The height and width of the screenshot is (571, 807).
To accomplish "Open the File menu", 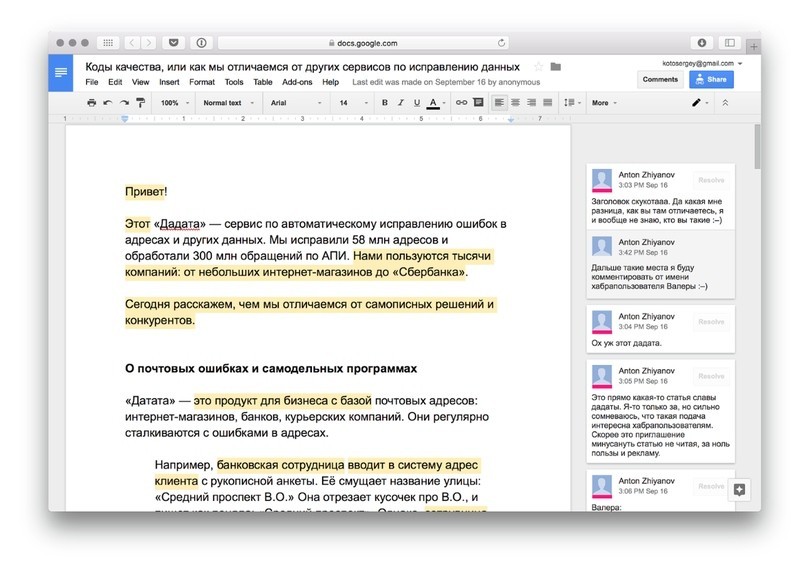I will [92, 82].
